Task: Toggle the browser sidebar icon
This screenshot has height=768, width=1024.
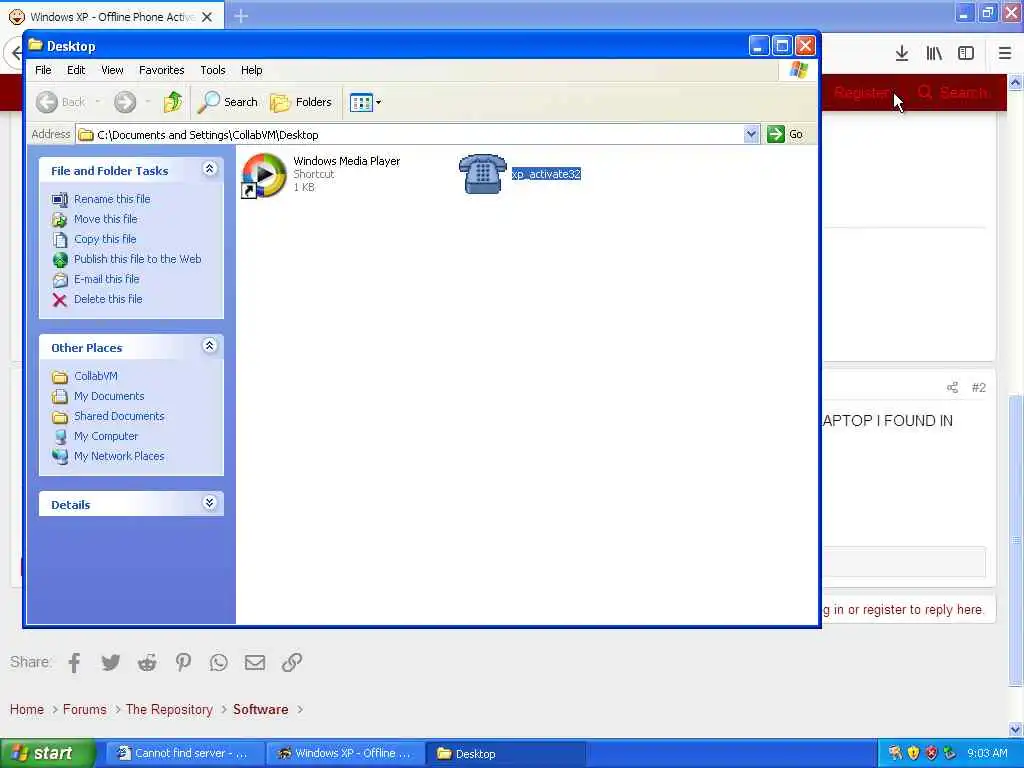Action: pyautogui.click(x=966, y=54)
